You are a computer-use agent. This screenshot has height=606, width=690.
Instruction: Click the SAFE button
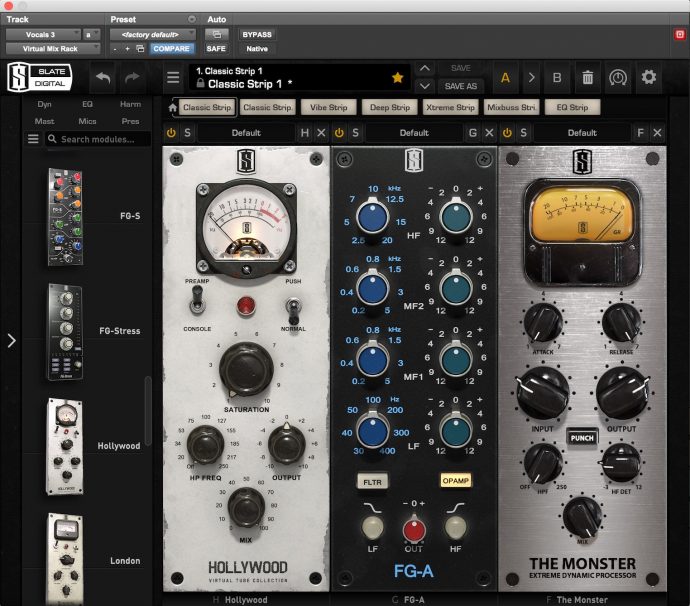[216, 48]
